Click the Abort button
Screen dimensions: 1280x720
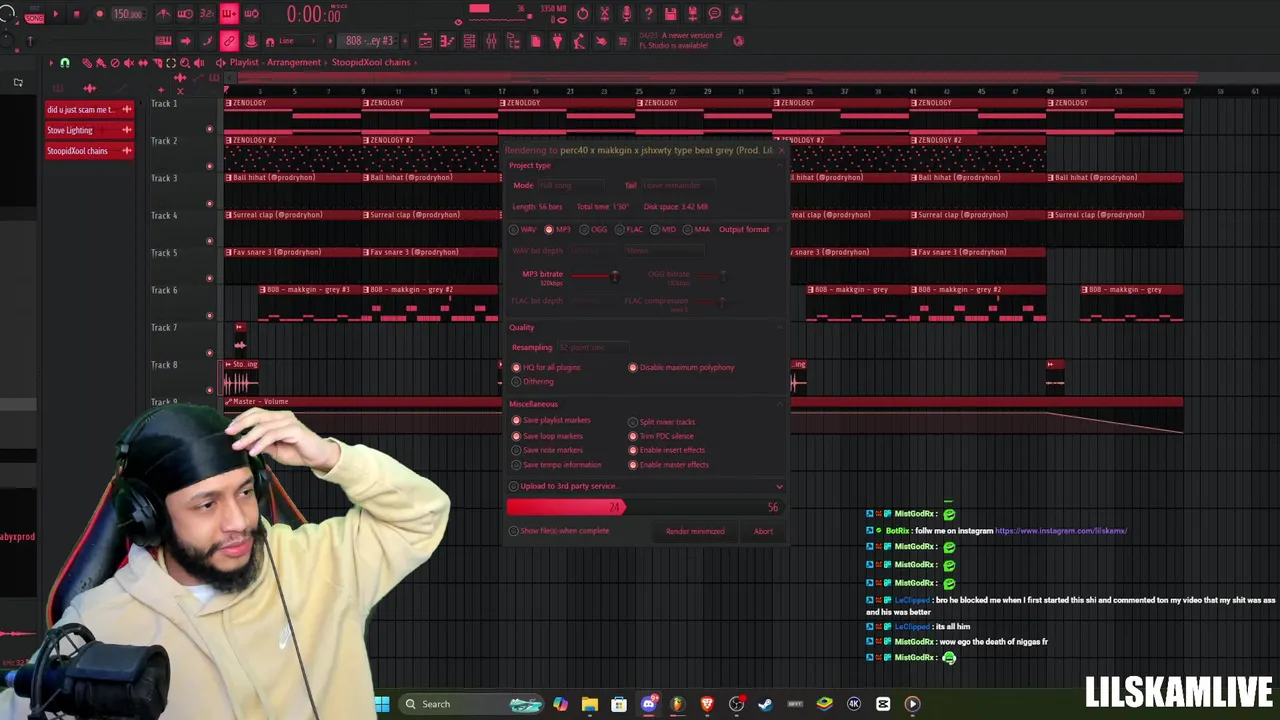click(763, 531)
